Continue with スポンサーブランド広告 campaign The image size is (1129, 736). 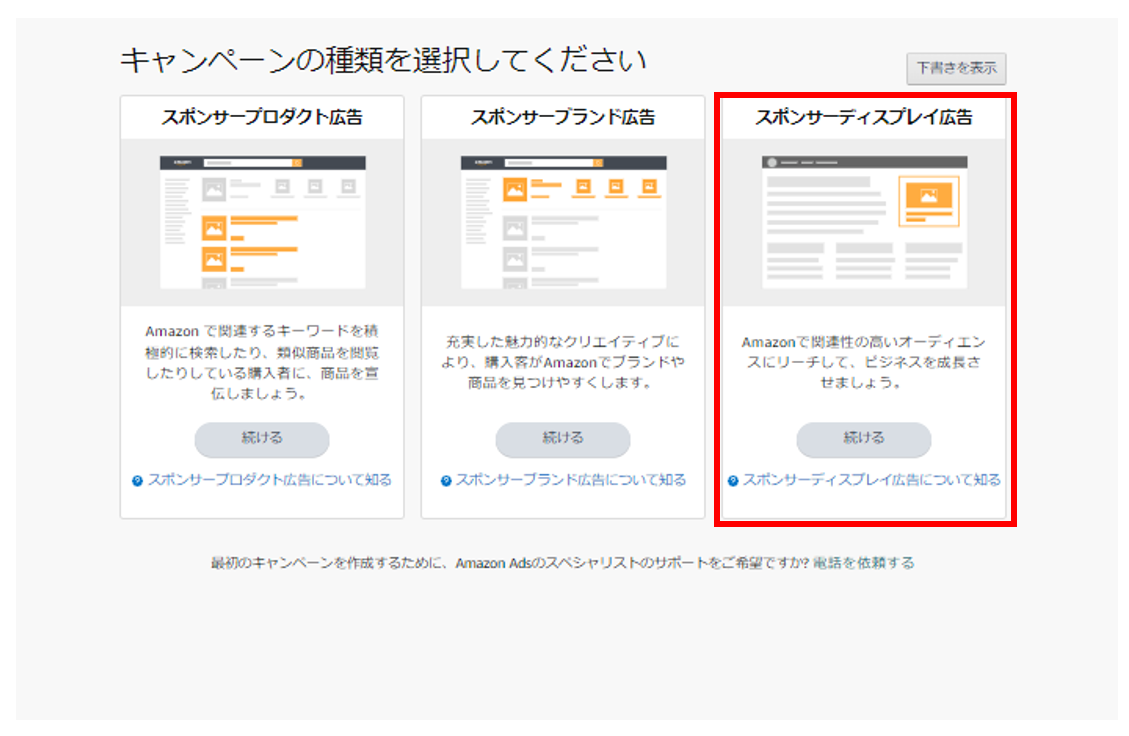tap(563, 439)
